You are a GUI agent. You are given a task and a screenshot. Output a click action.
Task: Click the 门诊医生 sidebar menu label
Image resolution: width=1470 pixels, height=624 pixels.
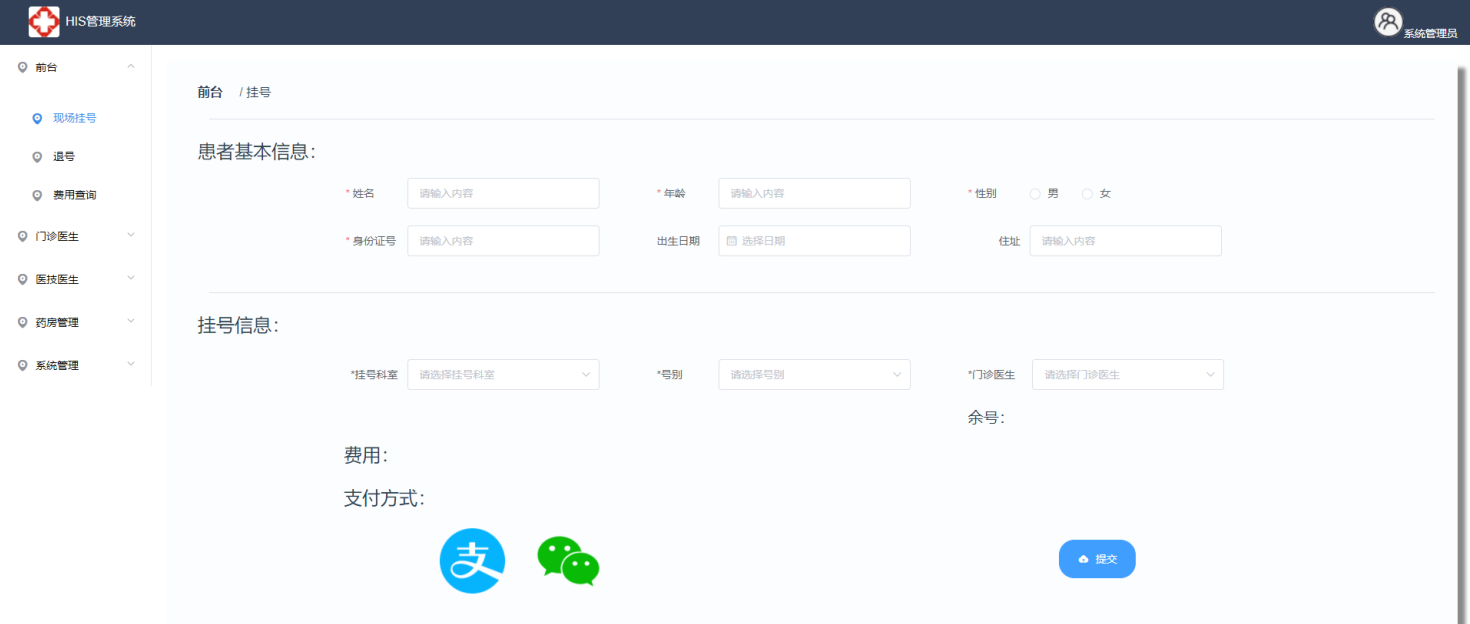coord(57,237)
